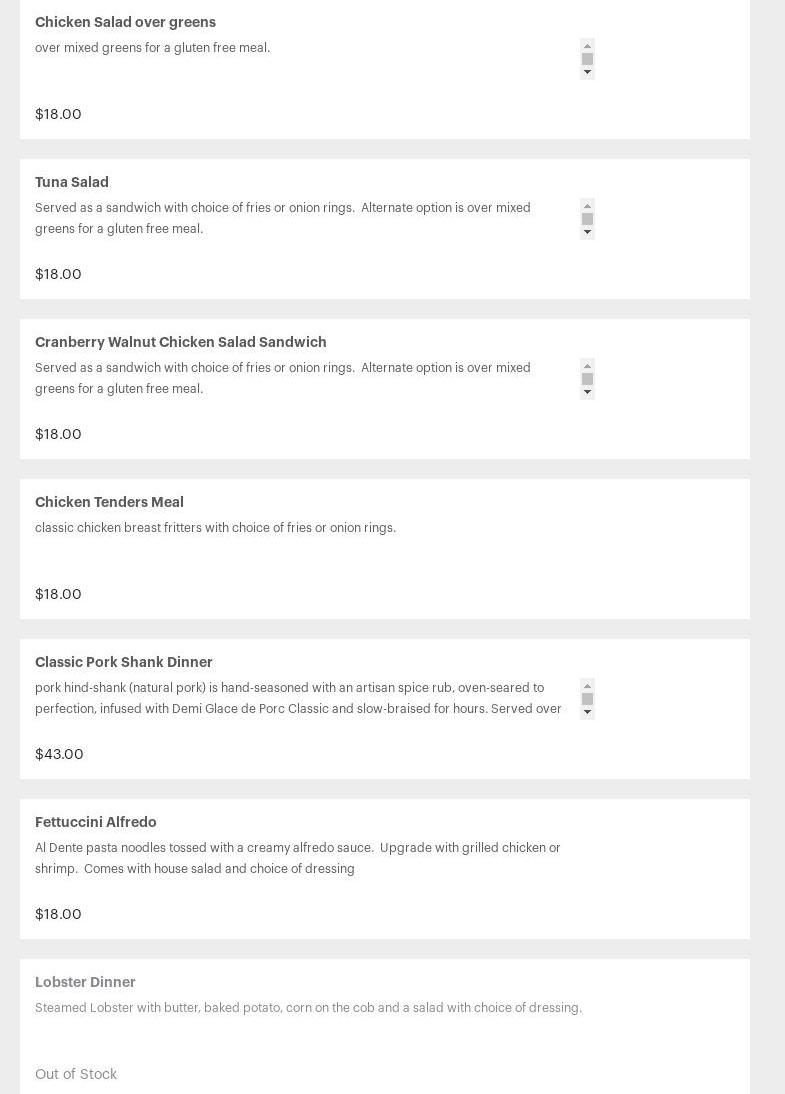Choose the Chicken Tenders Meal item
Viewport: 785px width, 1094px height.
pos(110,502)
